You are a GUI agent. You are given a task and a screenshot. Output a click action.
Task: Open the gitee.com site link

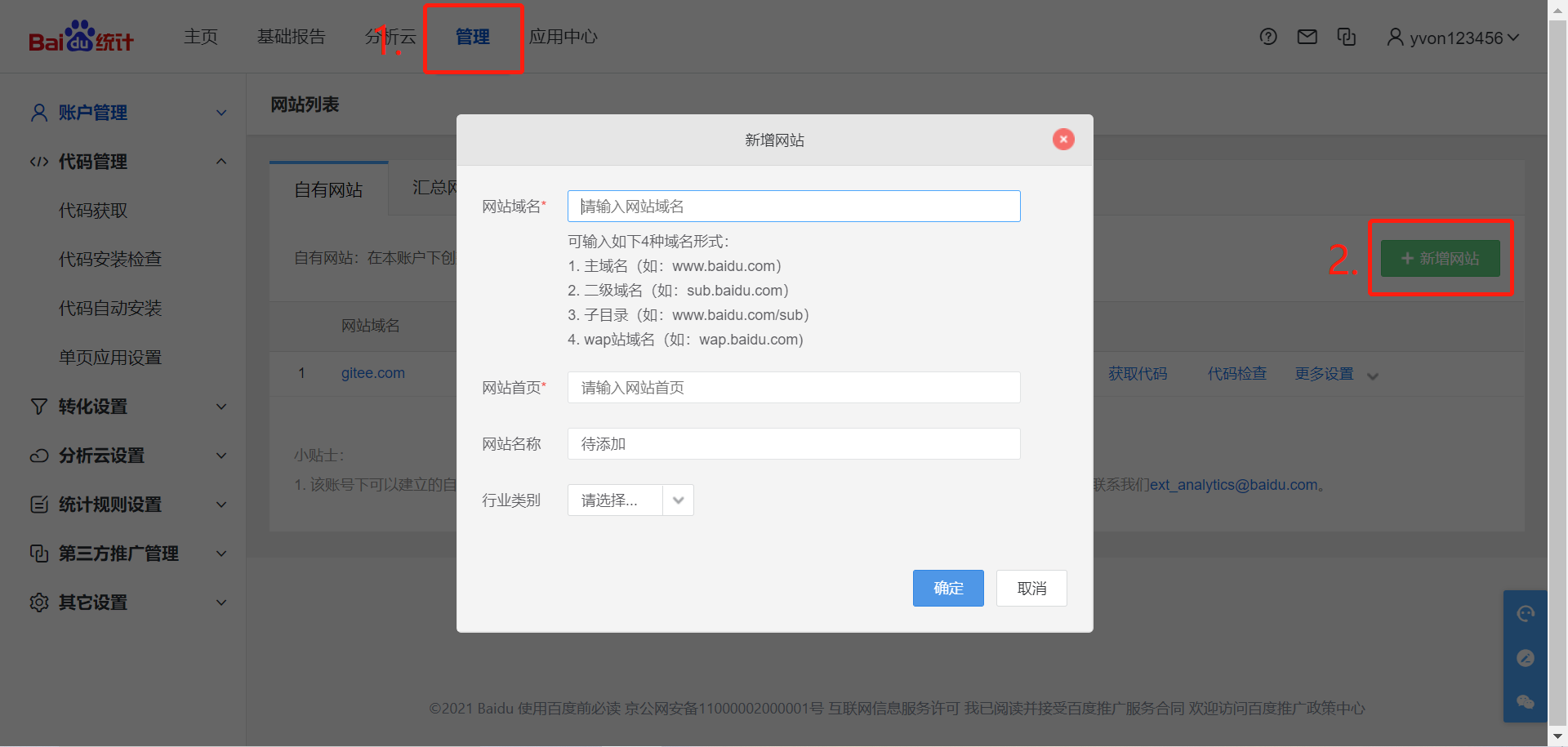[x=373, y=373]
